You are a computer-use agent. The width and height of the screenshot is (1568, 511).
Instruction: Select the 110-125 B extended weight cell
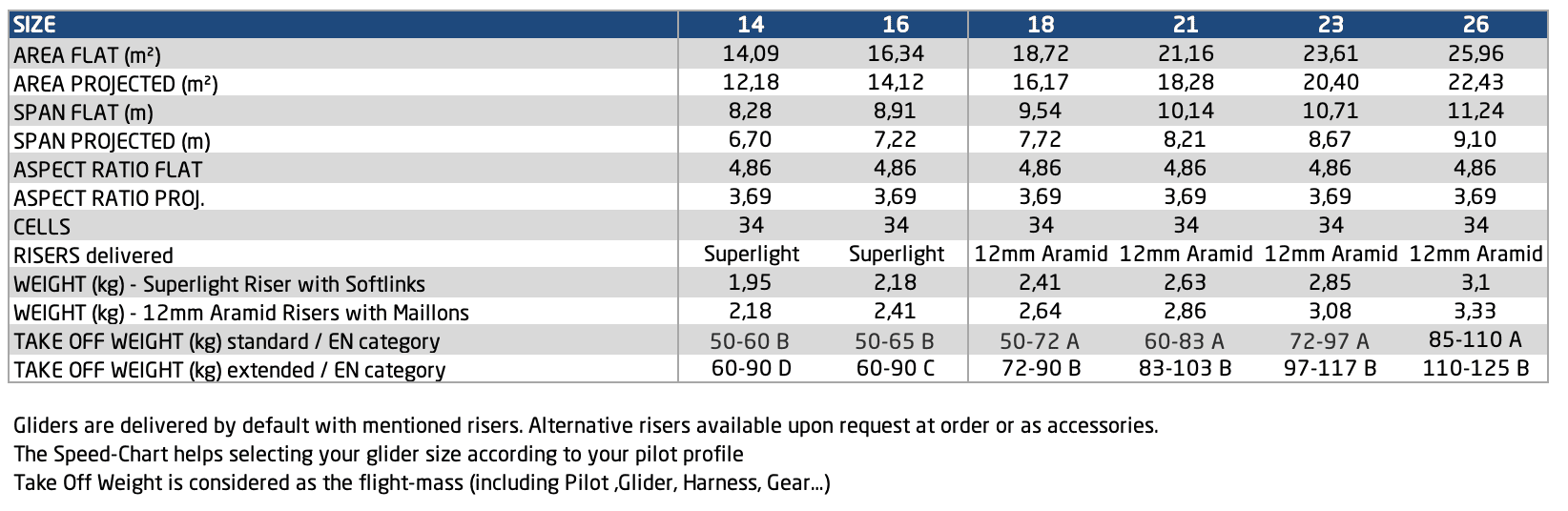tap(1475, 368)
